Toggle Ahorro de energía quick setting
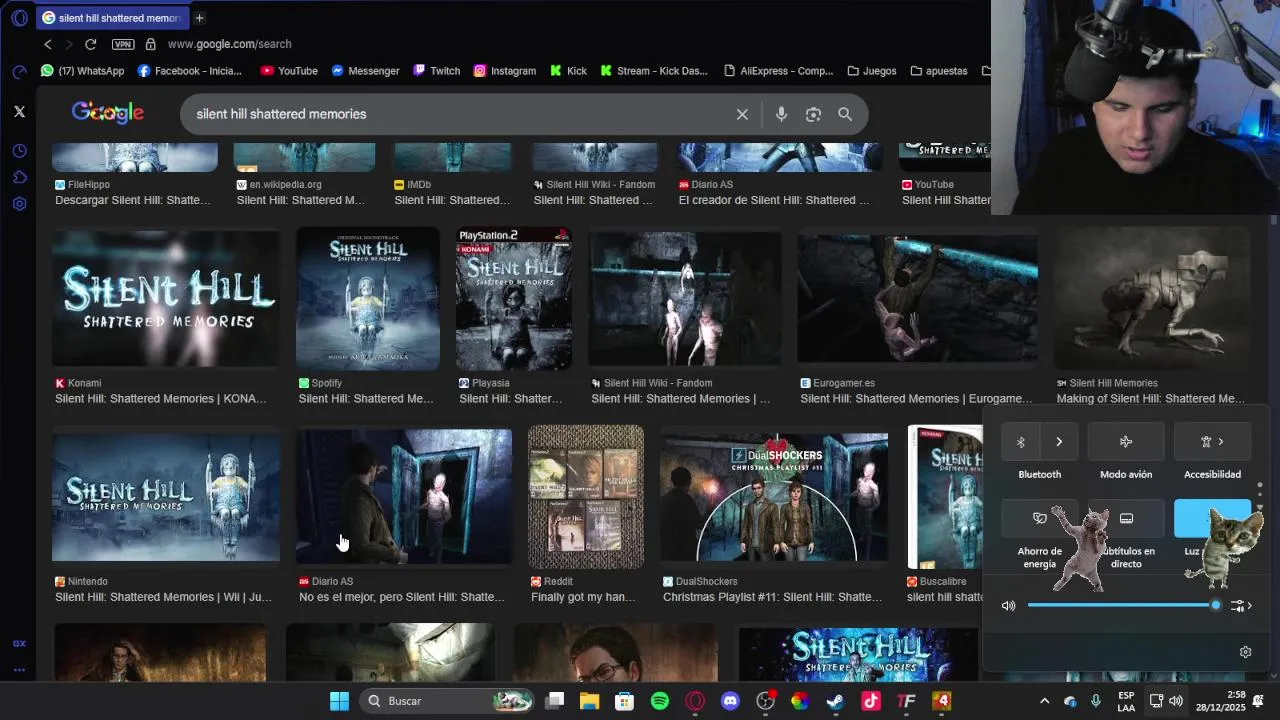Screen dimensions: 1280x720 pos(1040,518)
